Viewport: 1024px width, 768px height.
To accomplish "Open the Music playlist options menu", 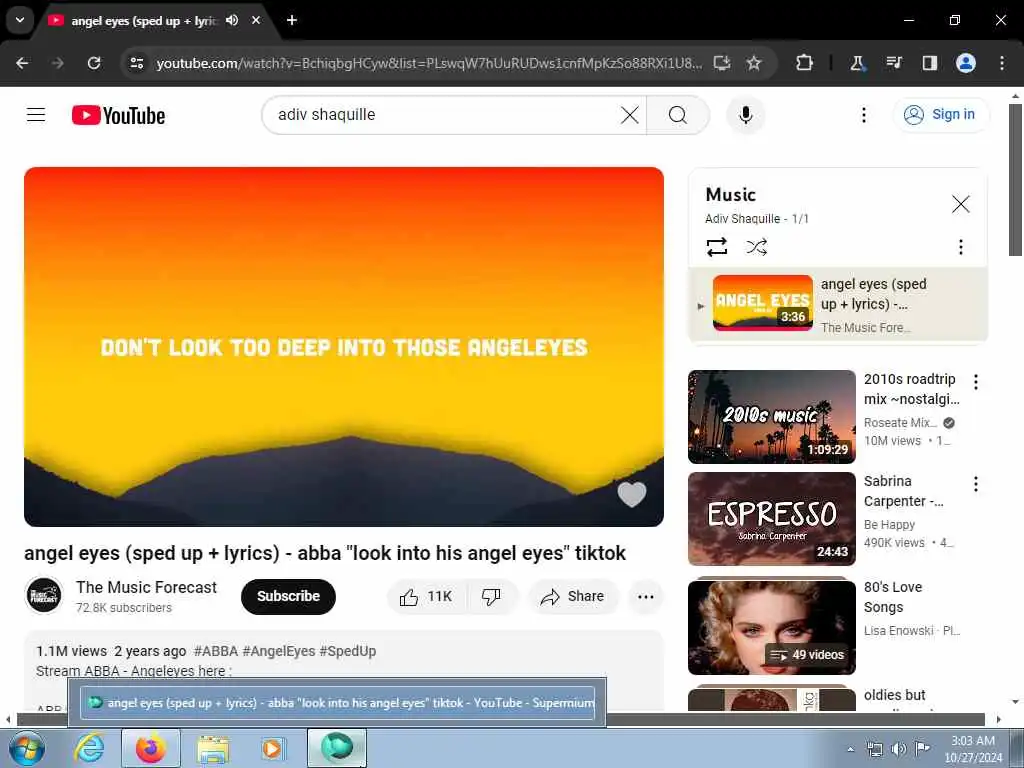I will [960, 247].
